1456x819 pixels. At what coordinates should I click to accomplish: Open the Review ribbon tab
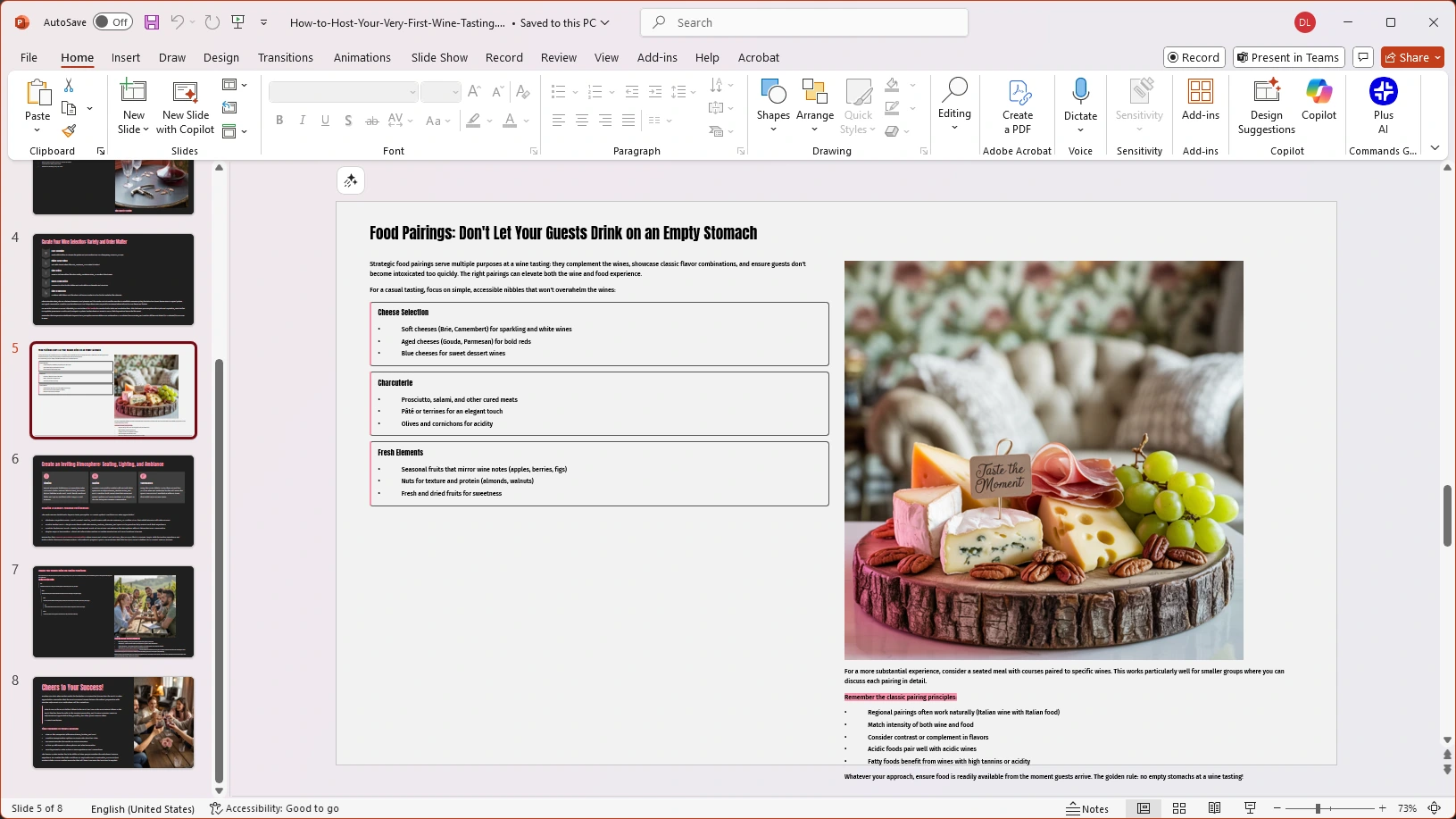[x=558, y=57]
